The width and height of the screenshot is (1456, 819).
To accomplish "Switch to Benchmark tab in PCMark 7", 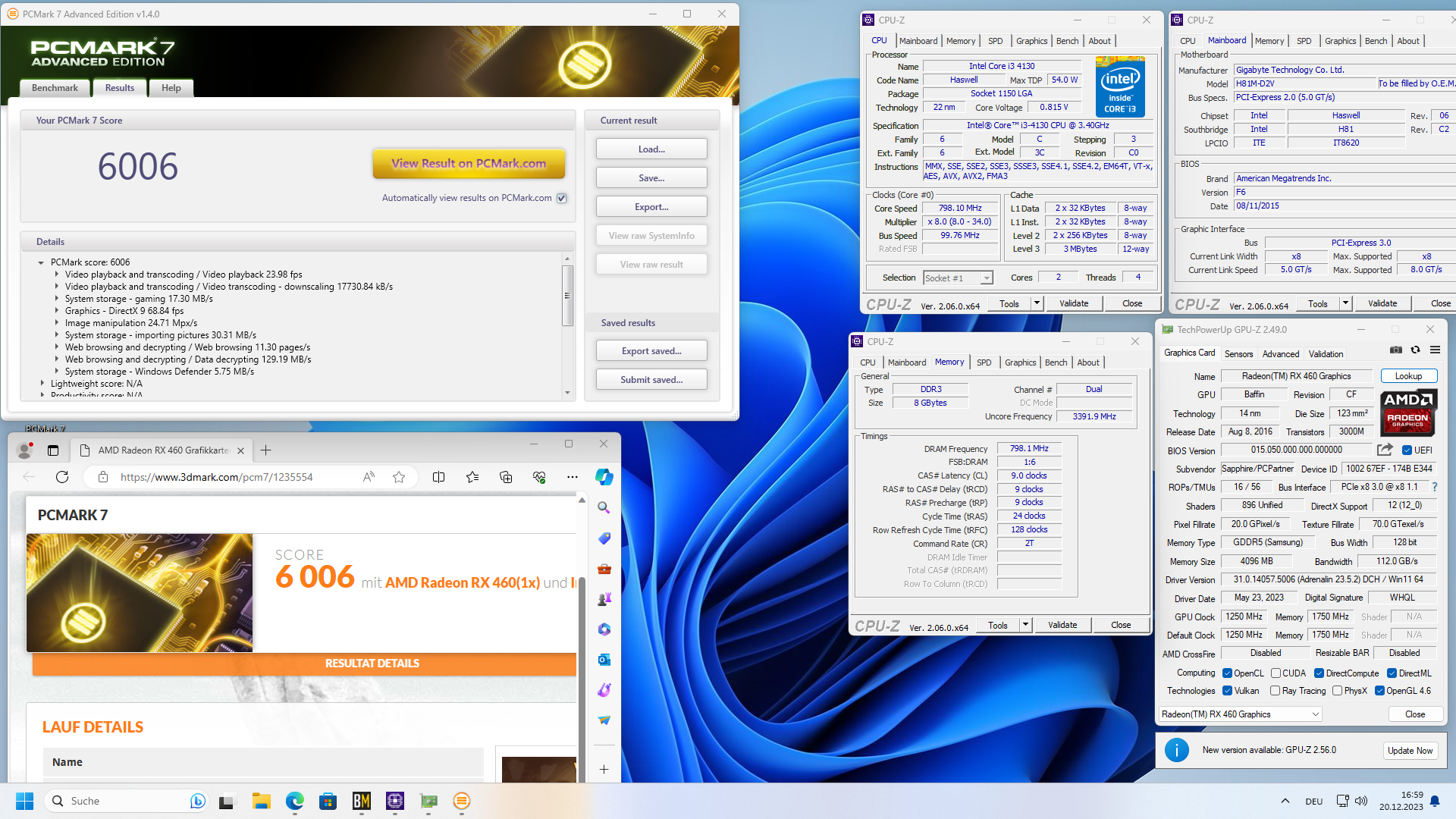I will pyautogui.click(x=55, y=88).
